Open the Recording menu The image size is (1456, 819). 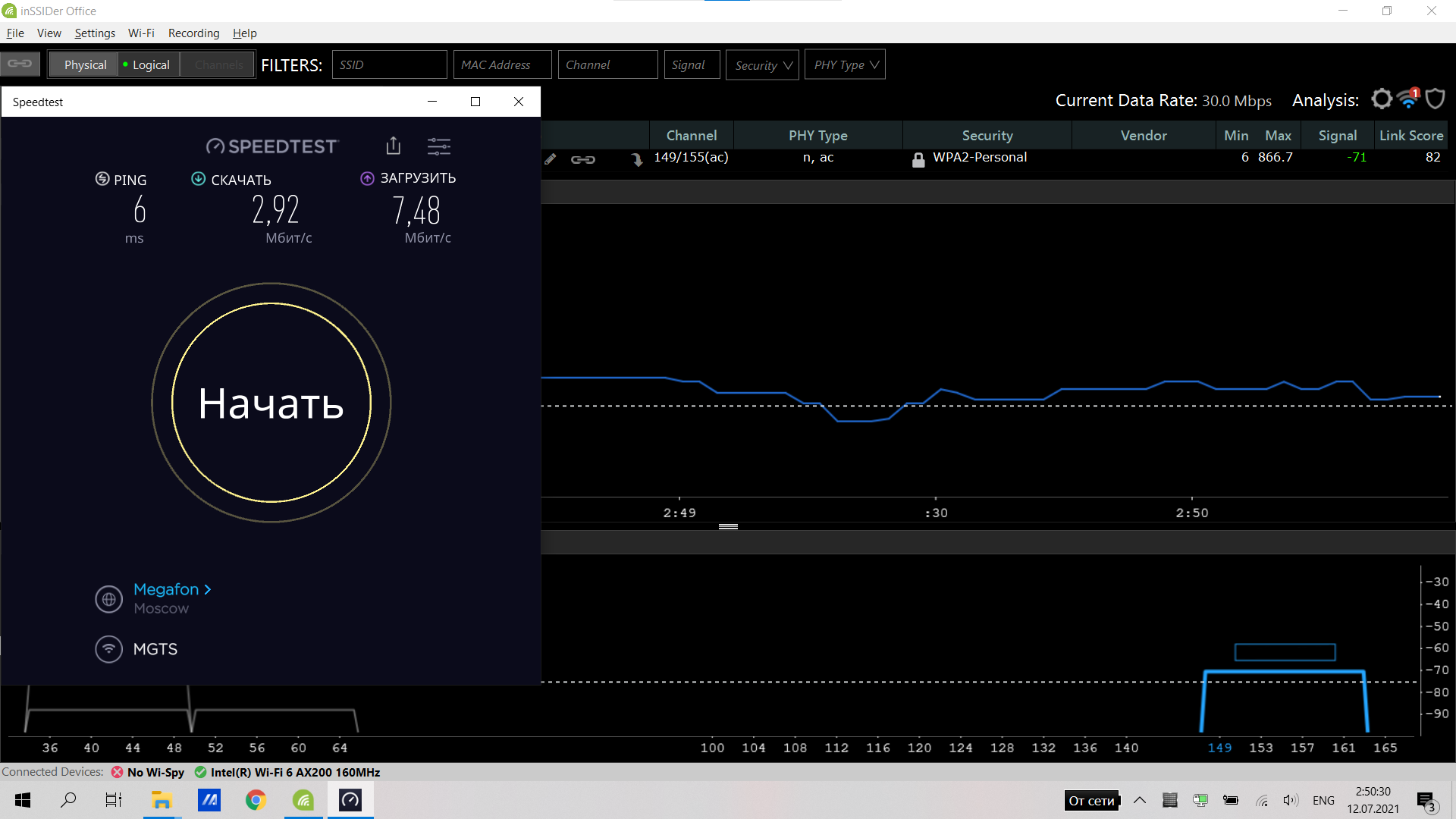point(193,33)
